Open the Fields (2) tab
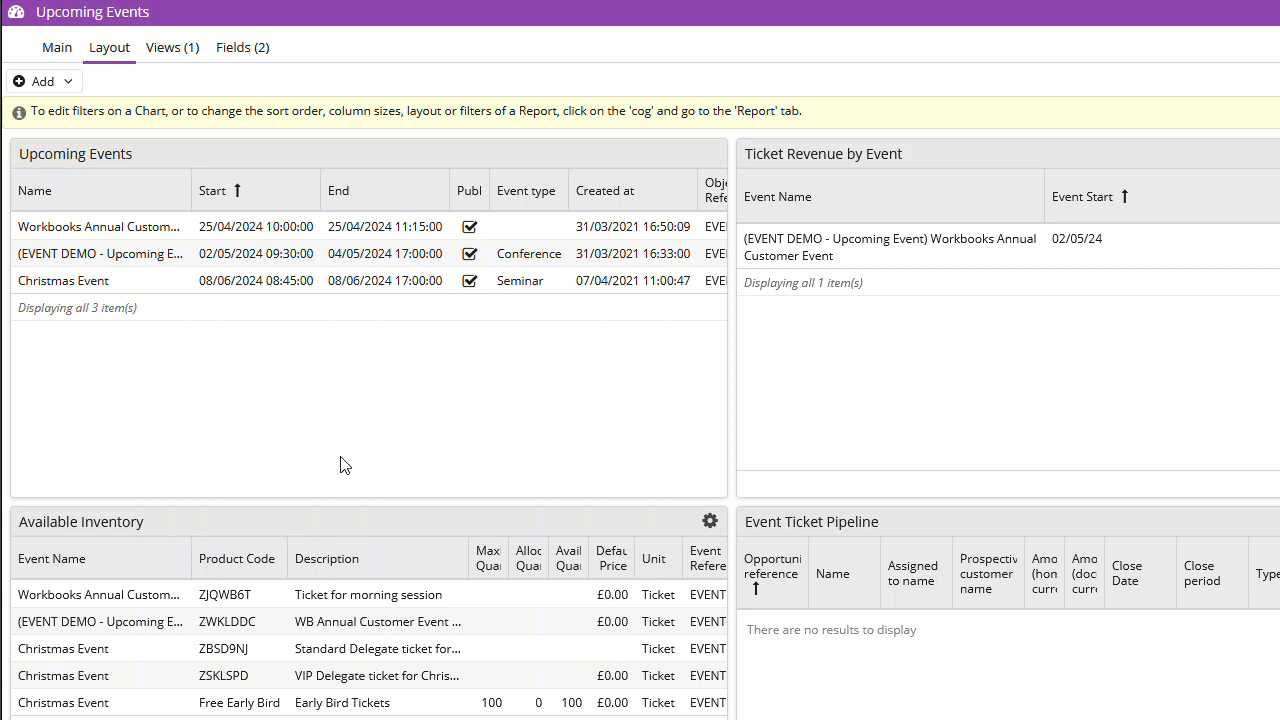 tap(242, 47)
